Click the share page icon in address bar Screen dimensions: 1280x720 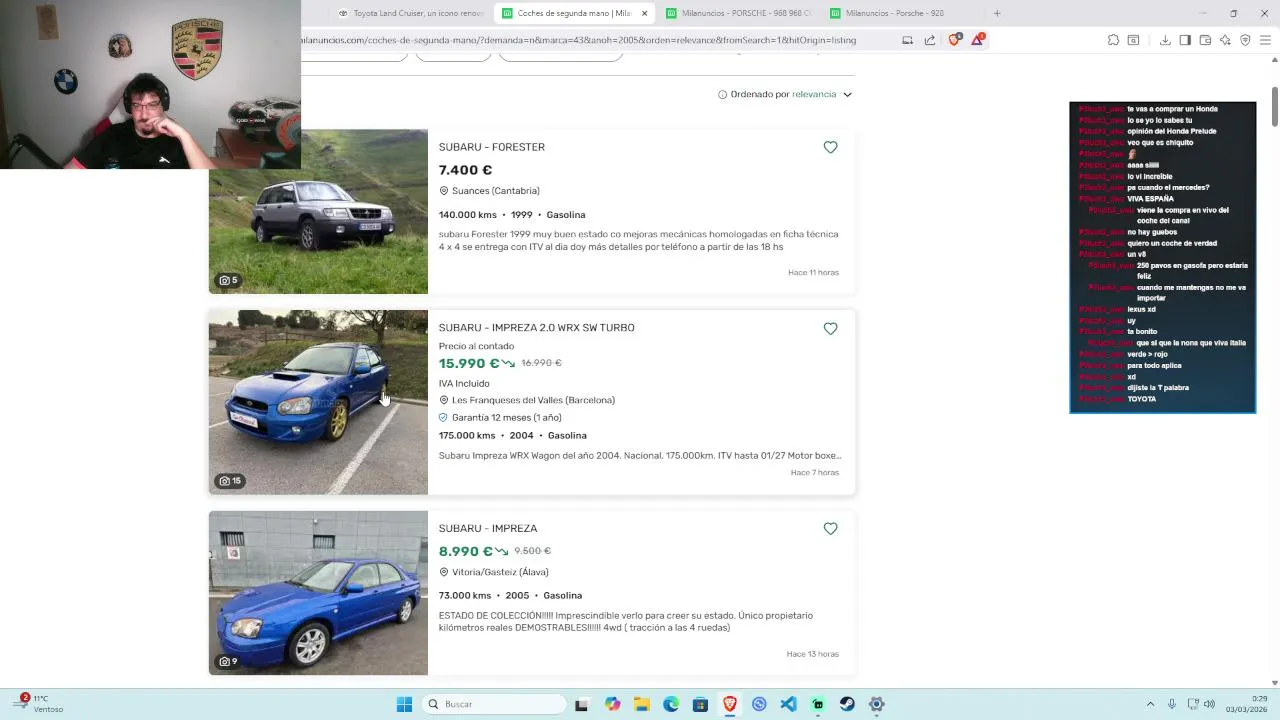click(930, 40)
